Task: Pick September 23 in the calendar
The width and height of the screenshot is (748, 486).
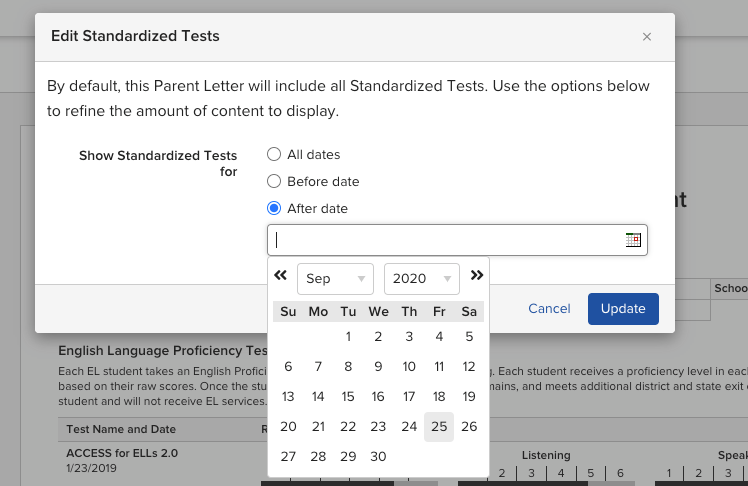Action: (378, 427)
